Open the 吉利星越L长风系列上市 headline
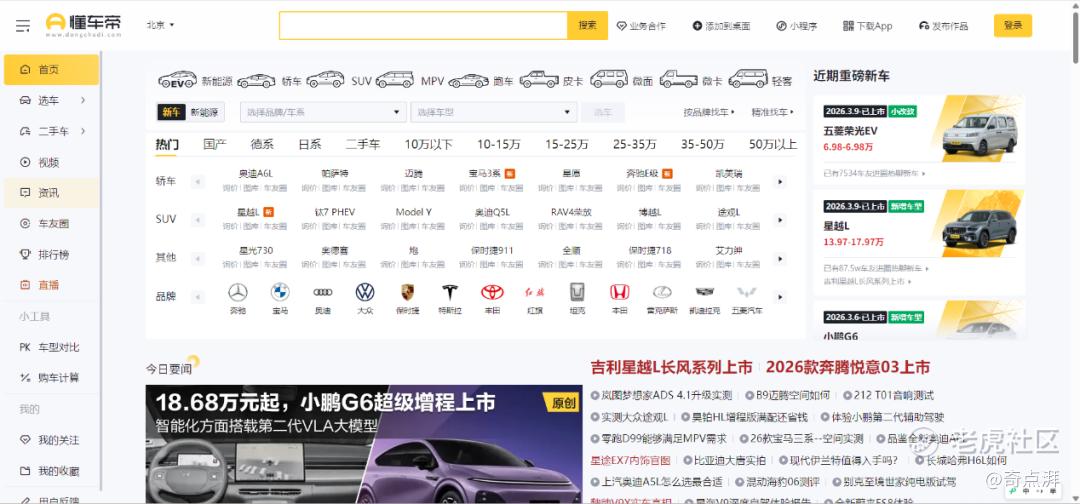 pyautogui.click(x=672, y=367)
